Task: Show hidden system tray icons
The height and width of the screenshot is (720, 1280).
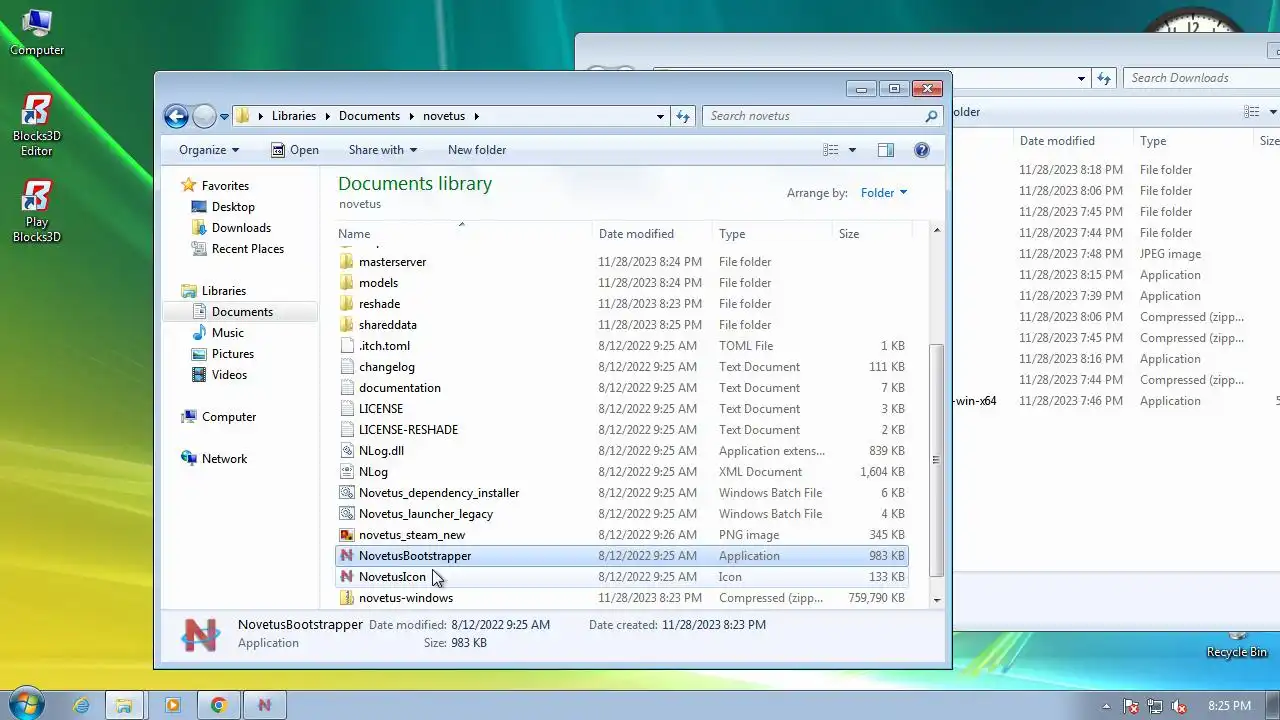Action: click(1106, 706)
